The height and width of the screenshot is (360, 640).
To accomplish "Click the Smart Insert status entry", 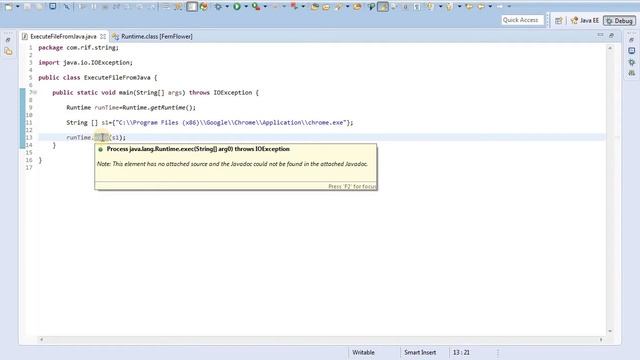I will coord(420,352).
